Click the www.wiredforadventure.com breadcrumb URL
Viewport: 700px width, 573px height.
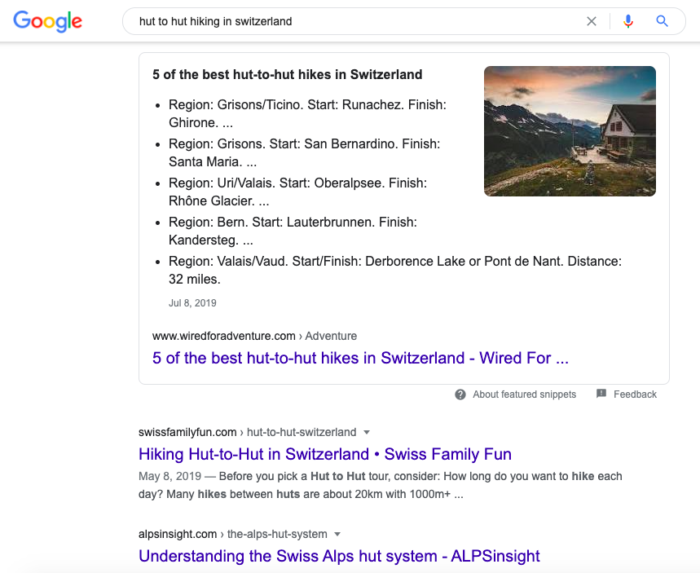(x=223, y=336)
